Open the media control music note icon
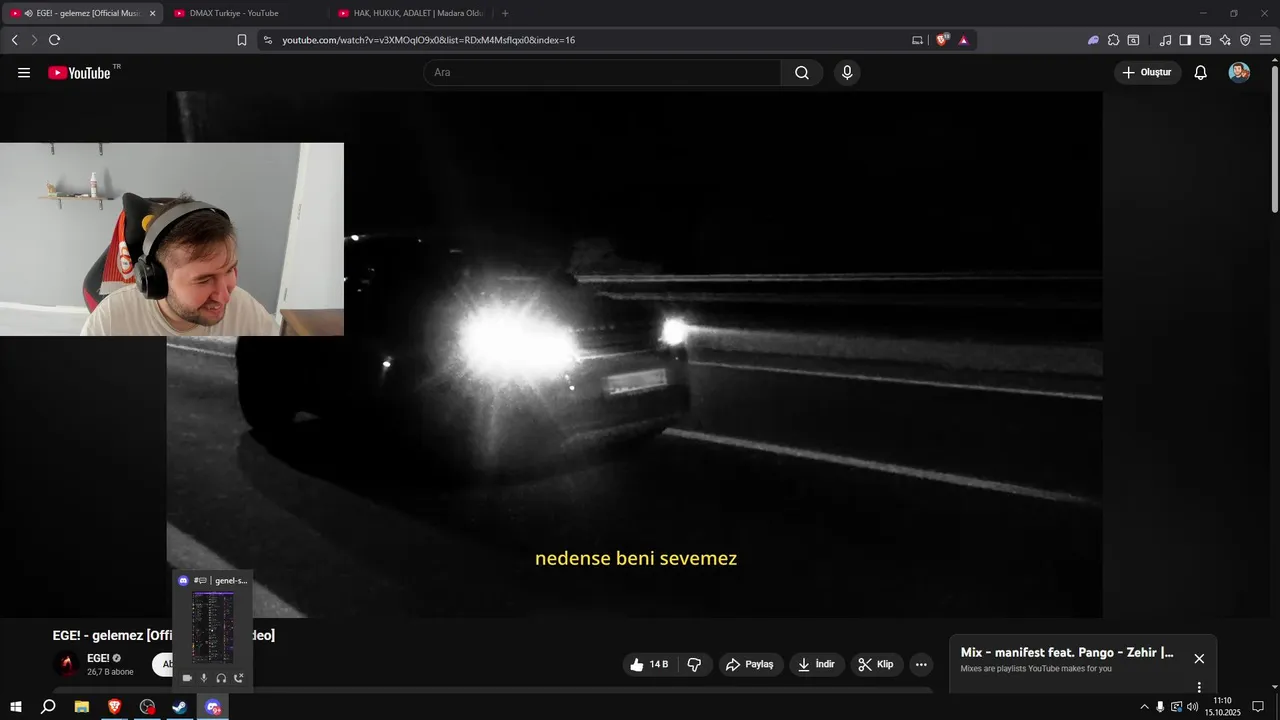The width and height of the screenshot is (1280, 720). [x=1165, y=40]
